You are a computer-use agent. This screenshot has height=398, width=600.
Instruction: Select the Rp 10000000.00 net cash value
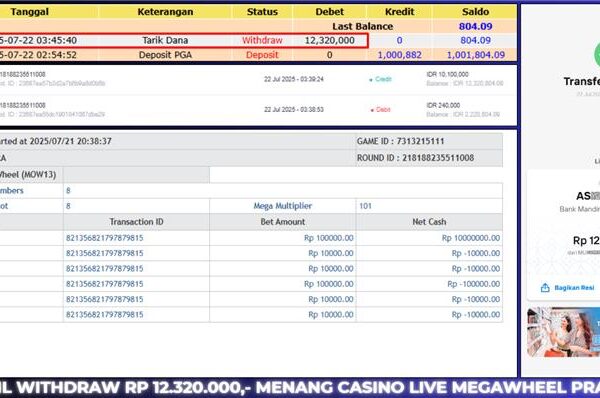[x=471, y=238]
